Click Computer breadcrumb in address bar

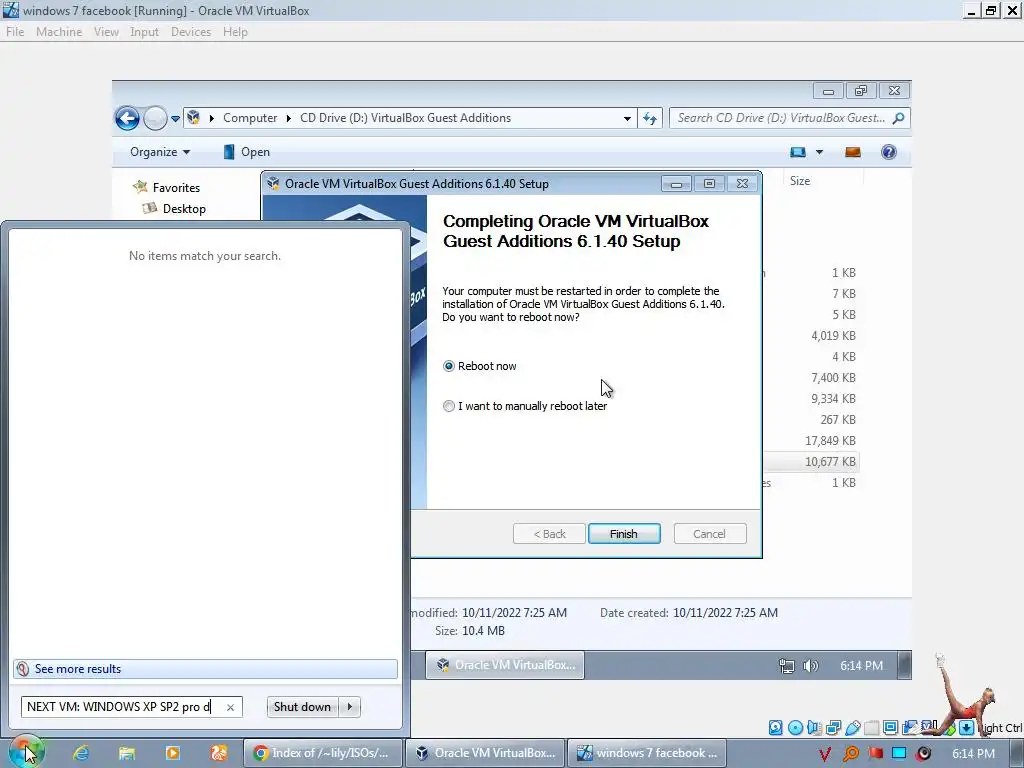click(x=250, y=118)
